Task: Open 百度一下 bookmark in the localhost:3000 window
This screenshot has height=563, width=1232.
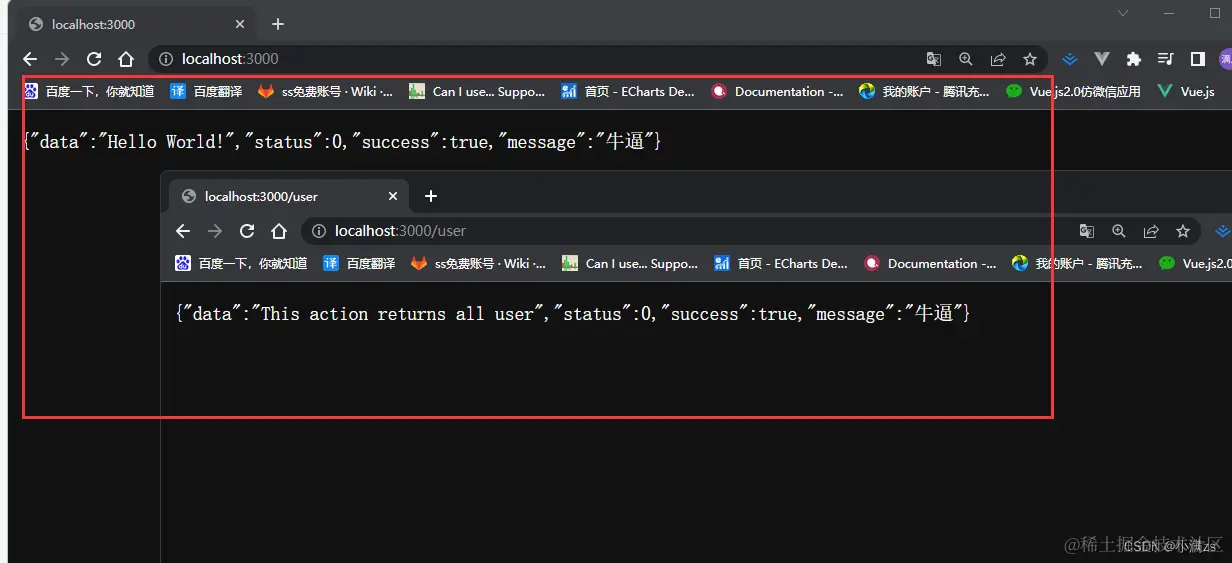Action: click(89, 91)
